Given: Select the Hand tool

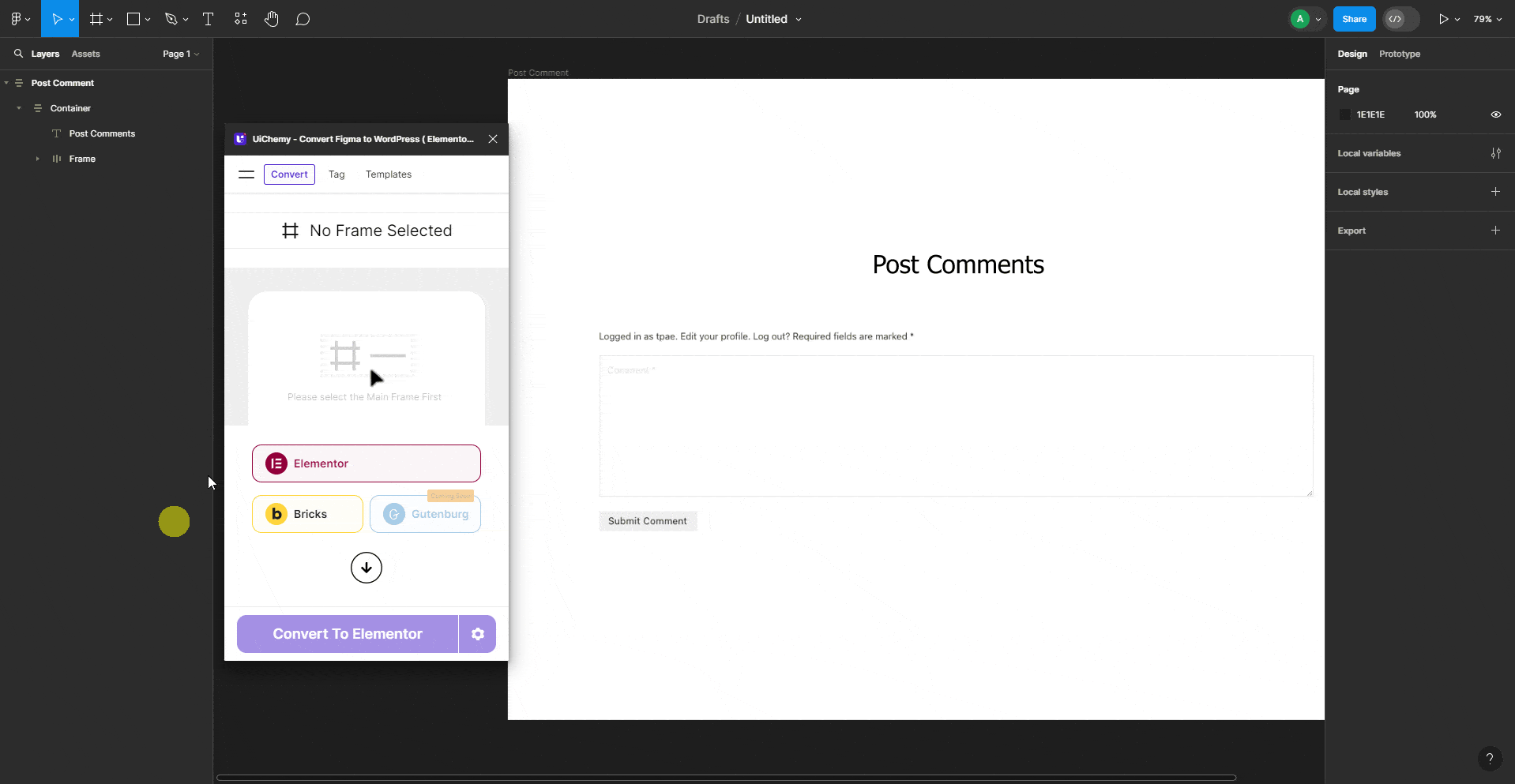Looking at the screenshot, I should pyautogui.click(x=271, y=18).
